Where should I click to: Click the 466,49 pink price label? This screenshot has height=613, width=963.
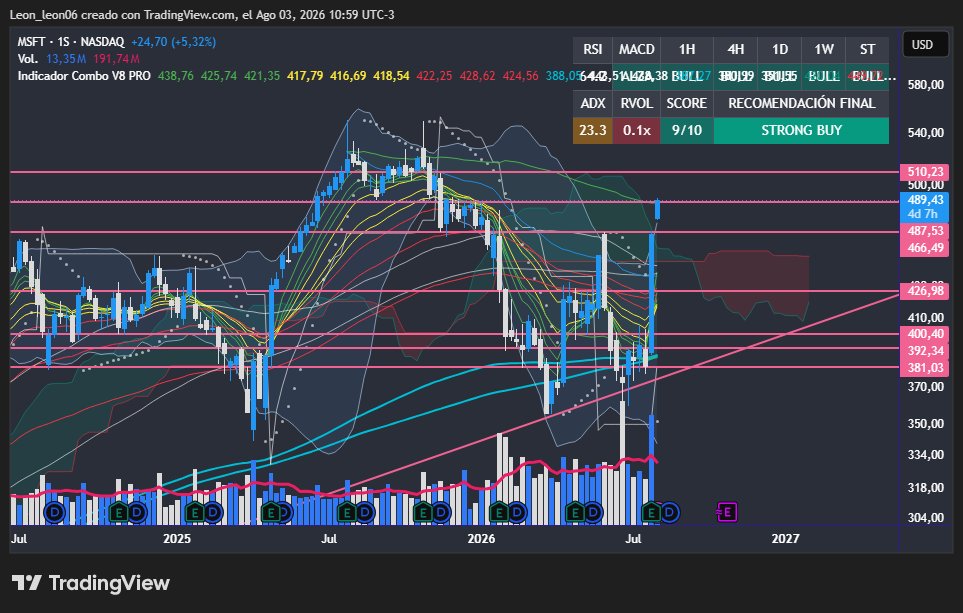(x=924, y=248)
